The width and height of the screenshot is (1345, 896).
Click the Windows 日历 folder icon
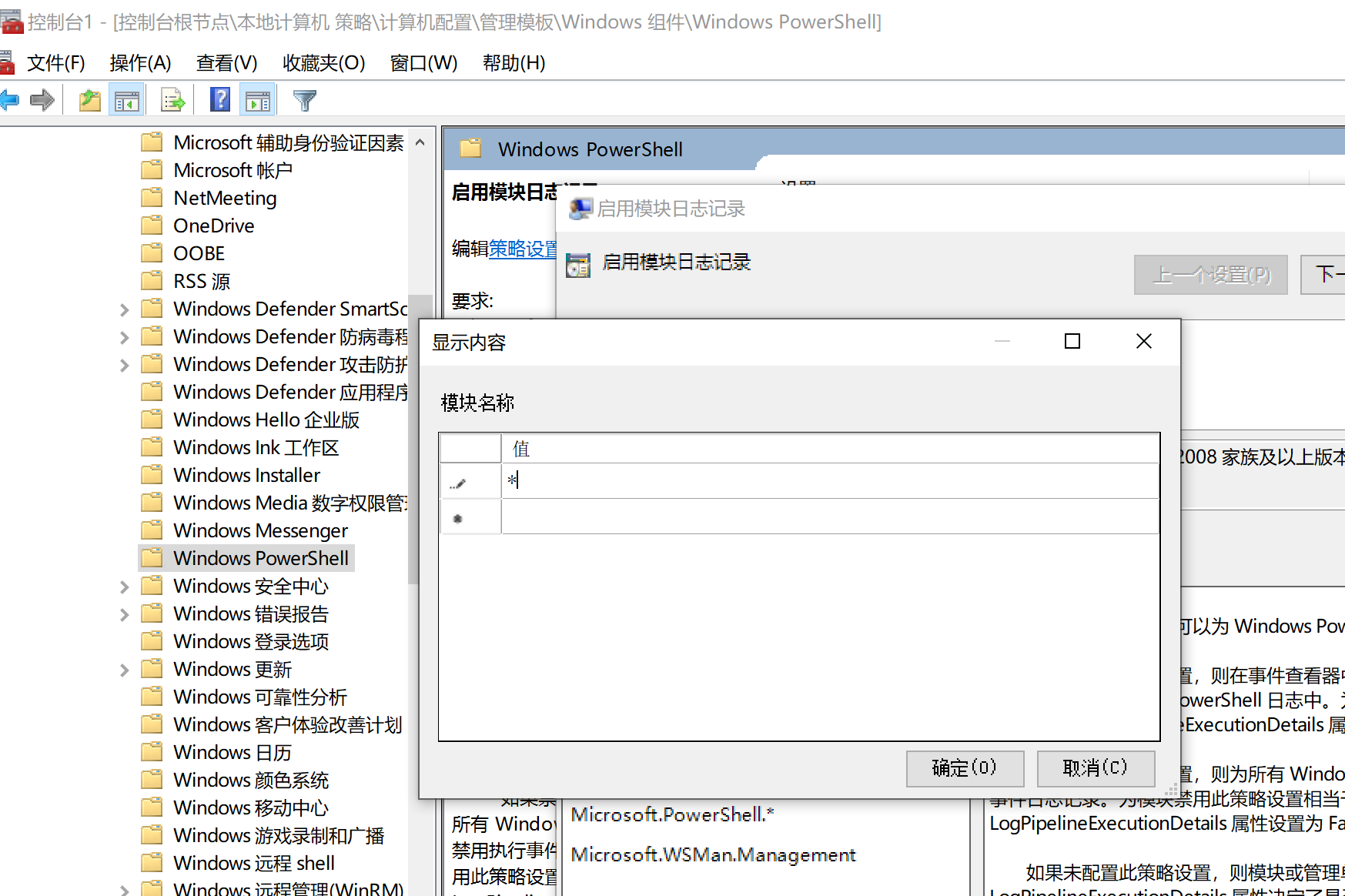(x=152, y=752)
